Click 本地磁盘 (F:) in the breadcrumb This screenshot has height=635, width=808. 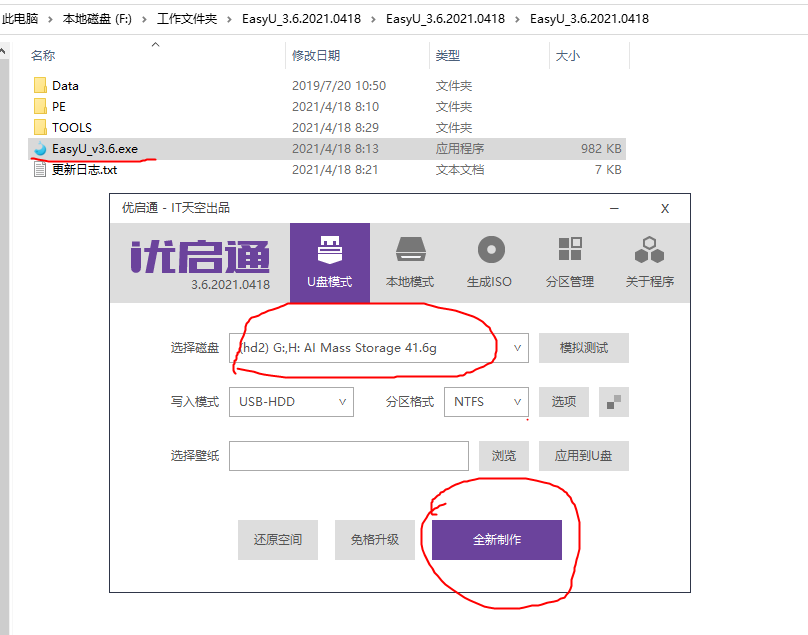97,19
